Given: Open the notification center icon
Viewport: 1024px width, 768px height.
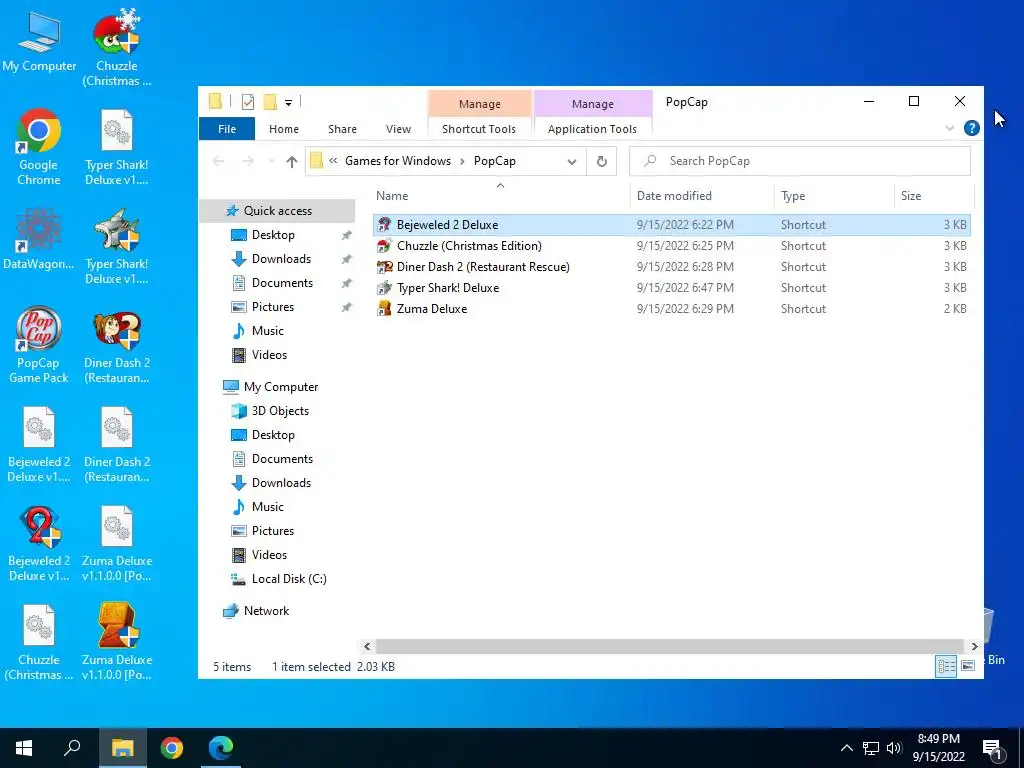Looking at the screenshot, I should coord(992,749).
